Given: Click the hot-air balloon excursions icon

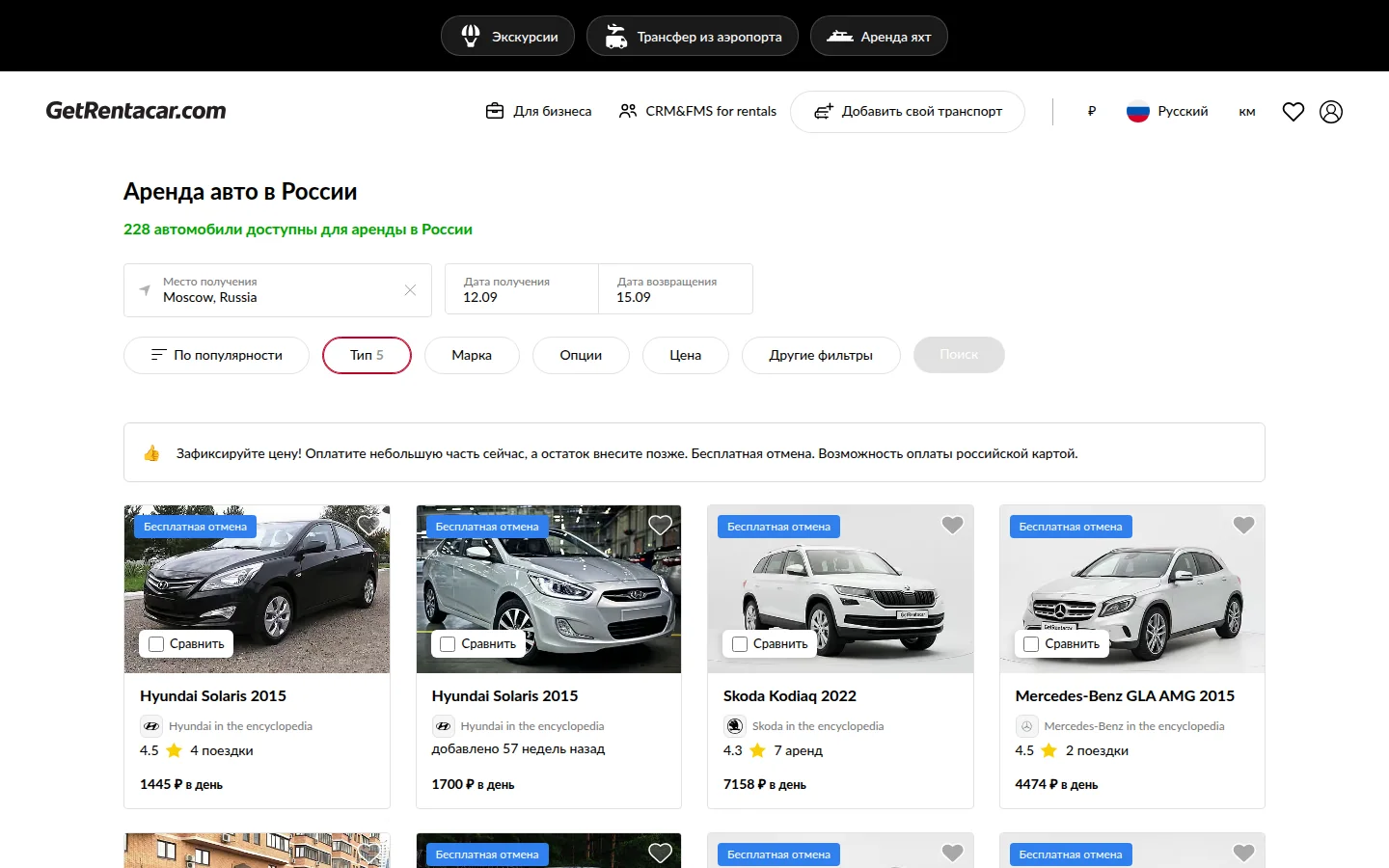Looking at the screenshot, I should coord(471,36).
